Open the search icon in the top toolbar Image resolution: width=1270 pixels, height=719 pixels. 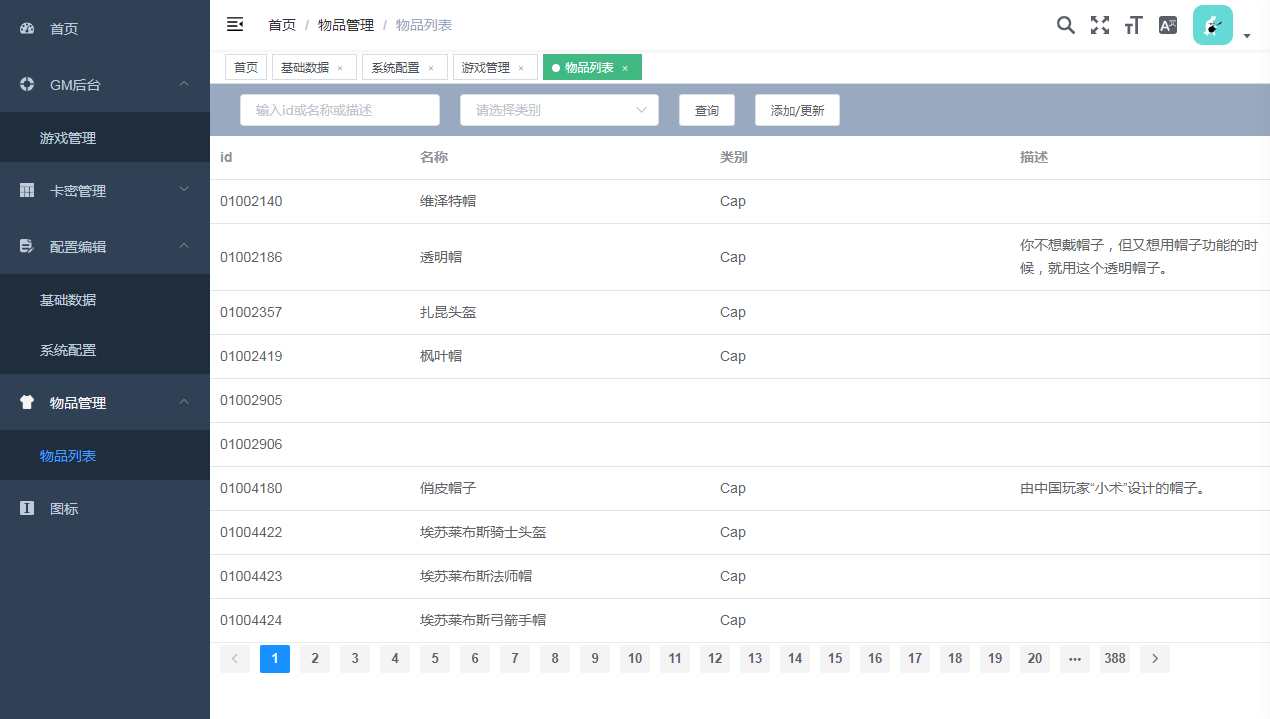click(1066, 25)
